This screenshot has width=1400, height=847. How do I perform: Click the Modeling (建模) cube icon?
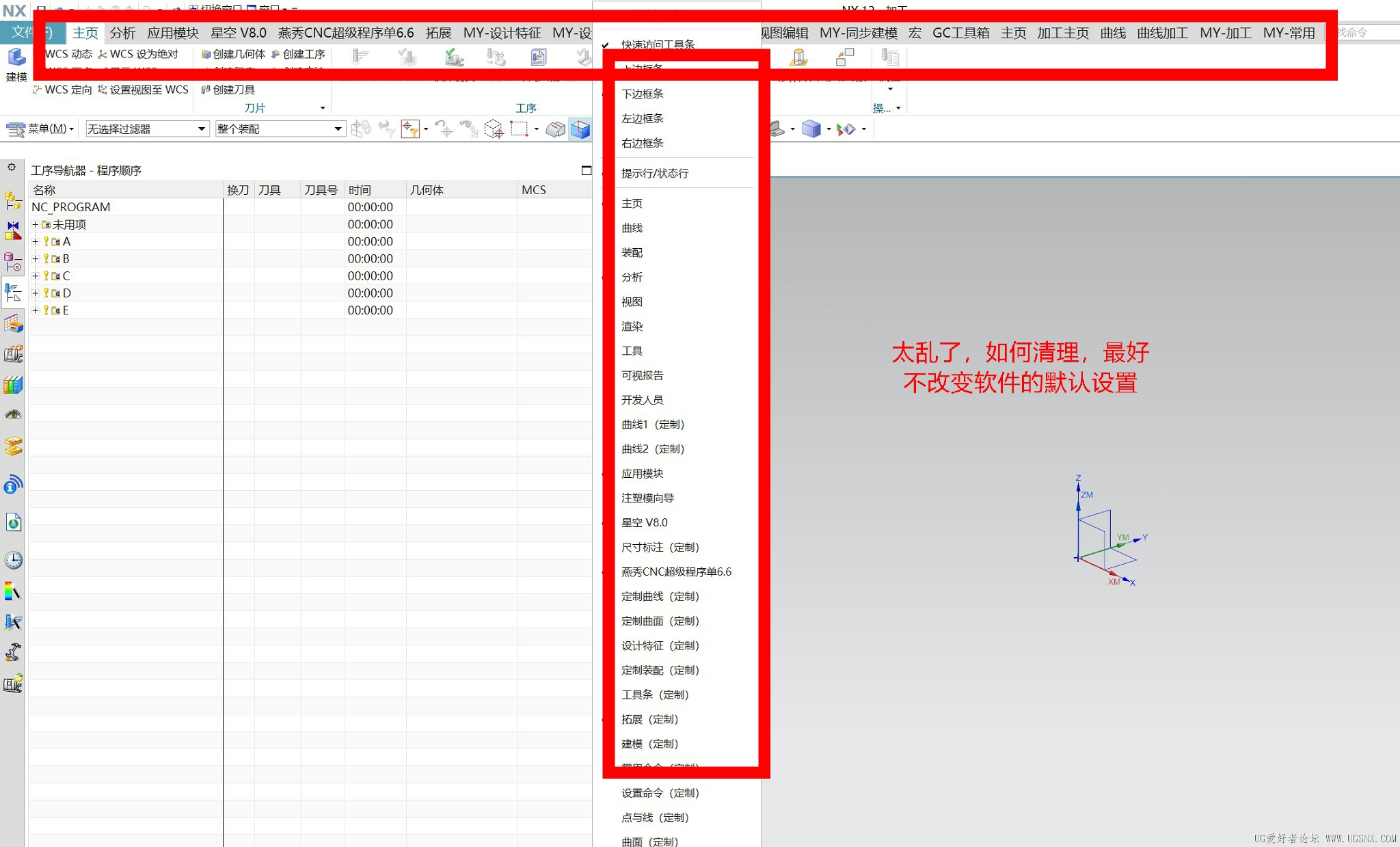(16, 59)
